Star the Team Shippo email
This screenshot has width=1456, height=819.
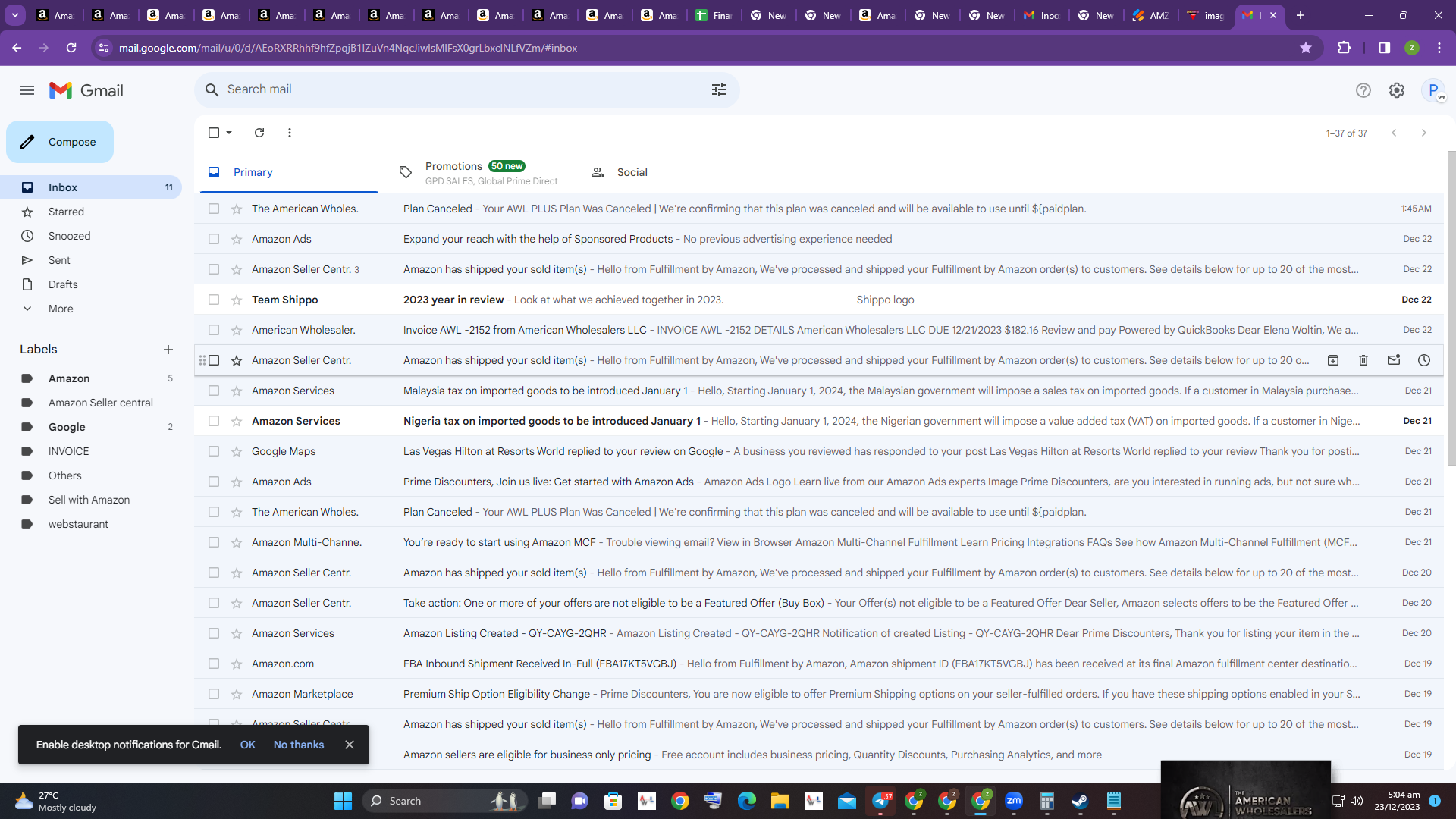237,300
